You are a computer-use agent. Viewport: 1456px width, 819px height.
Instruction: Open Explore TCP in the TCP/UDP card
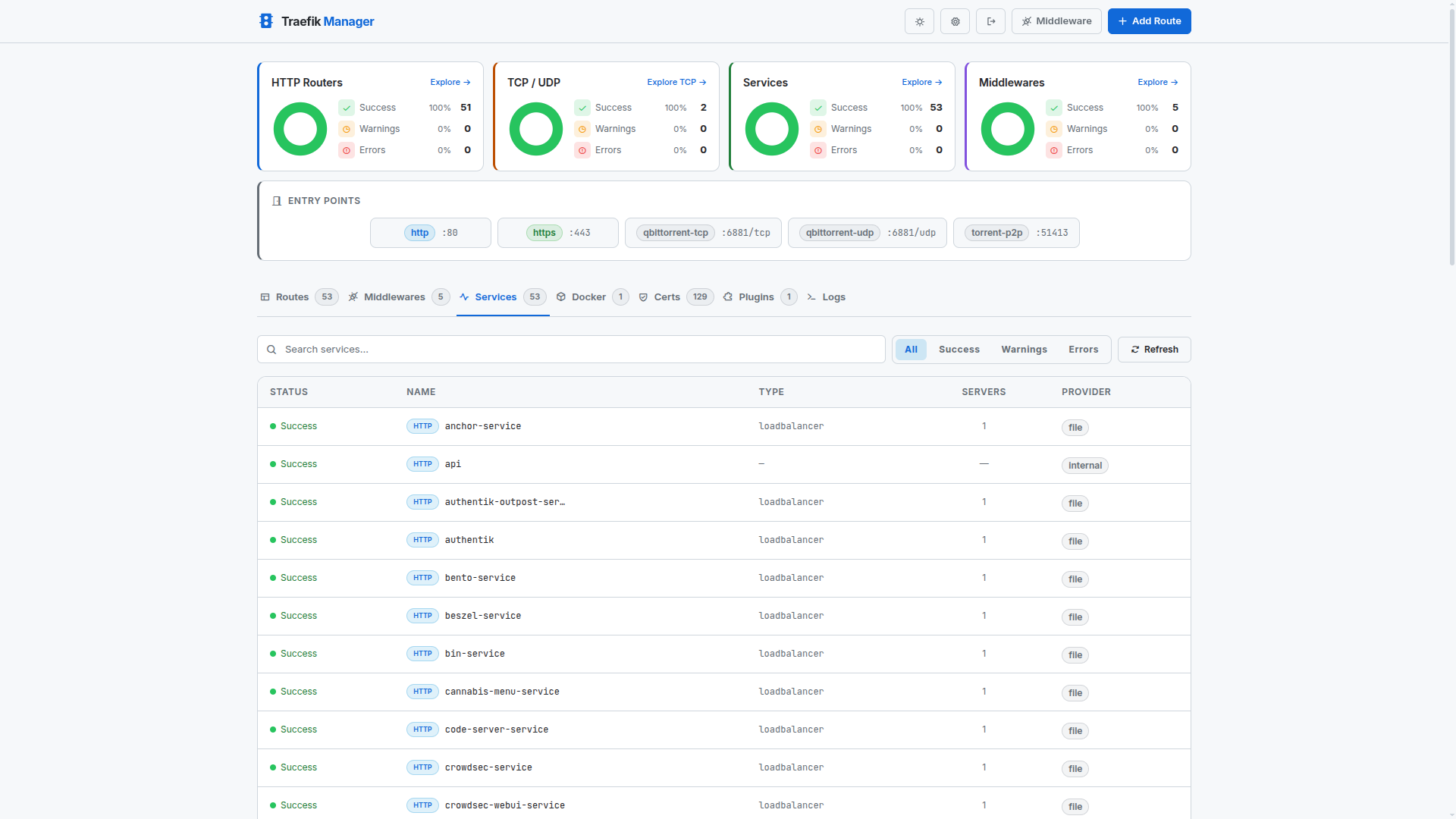pyautogui.click(x=676, y=82)
